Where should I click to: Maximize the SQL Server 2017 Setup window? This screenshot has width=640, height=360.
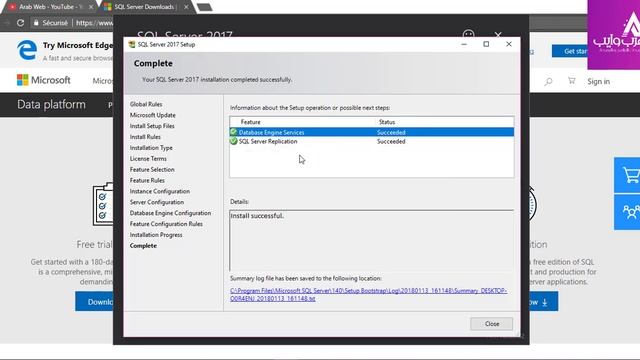tap(486, 44)
